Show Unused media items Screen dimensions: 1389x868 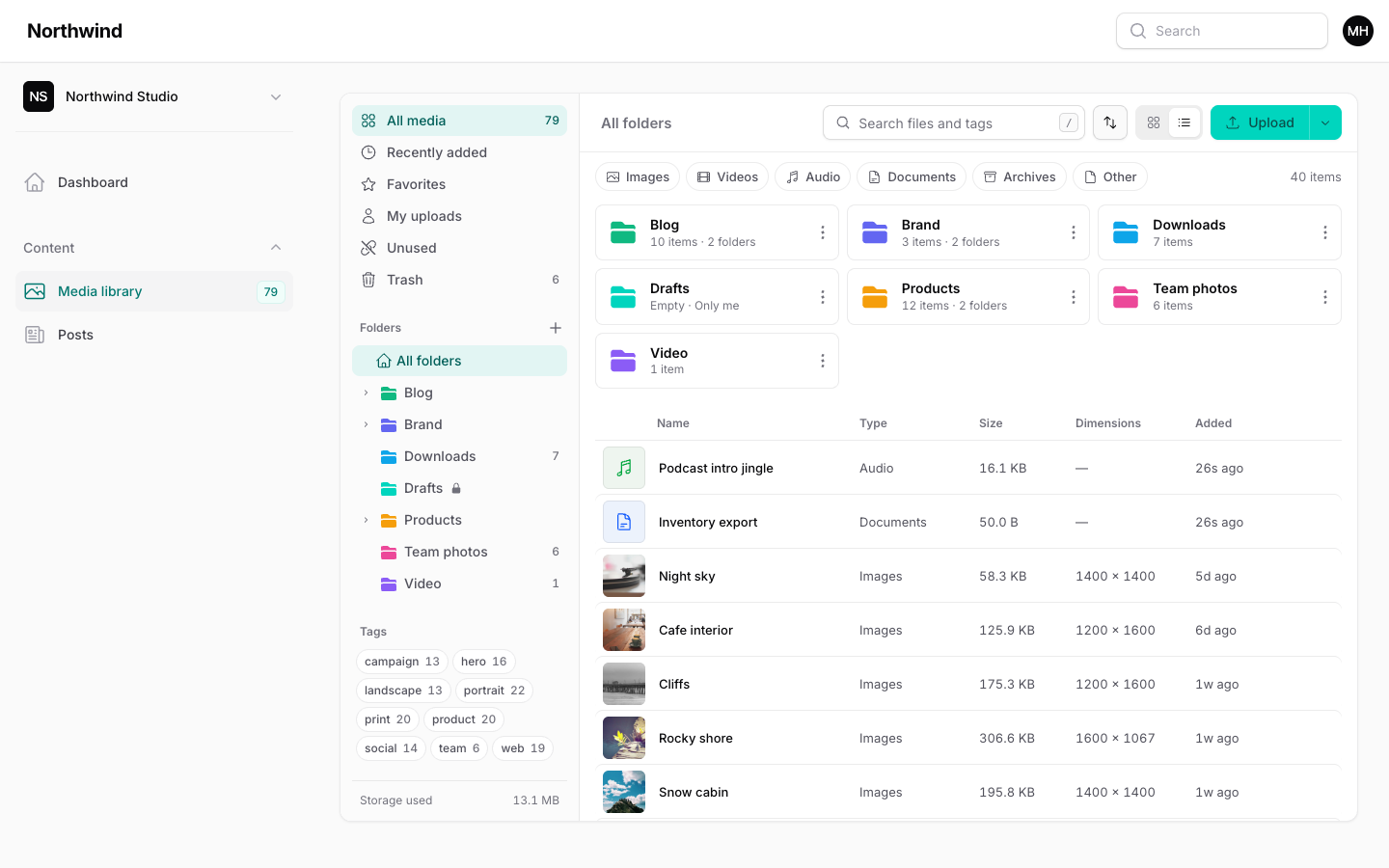(459, 248)
